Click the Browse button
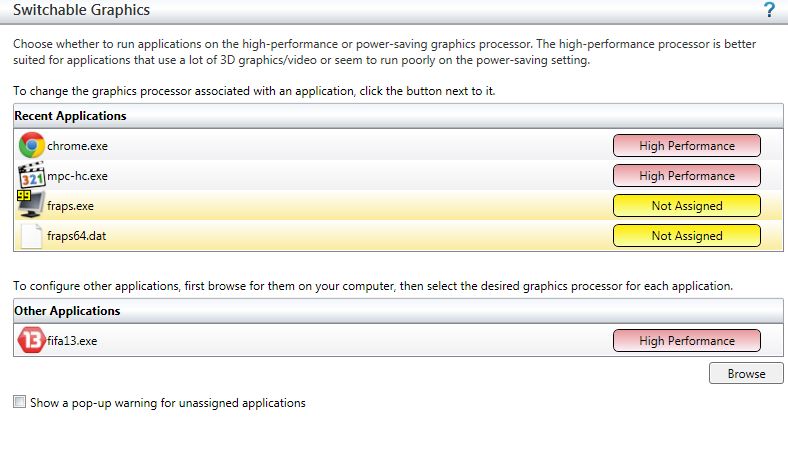This screenshot has width=788, height=471. point(746,373)
